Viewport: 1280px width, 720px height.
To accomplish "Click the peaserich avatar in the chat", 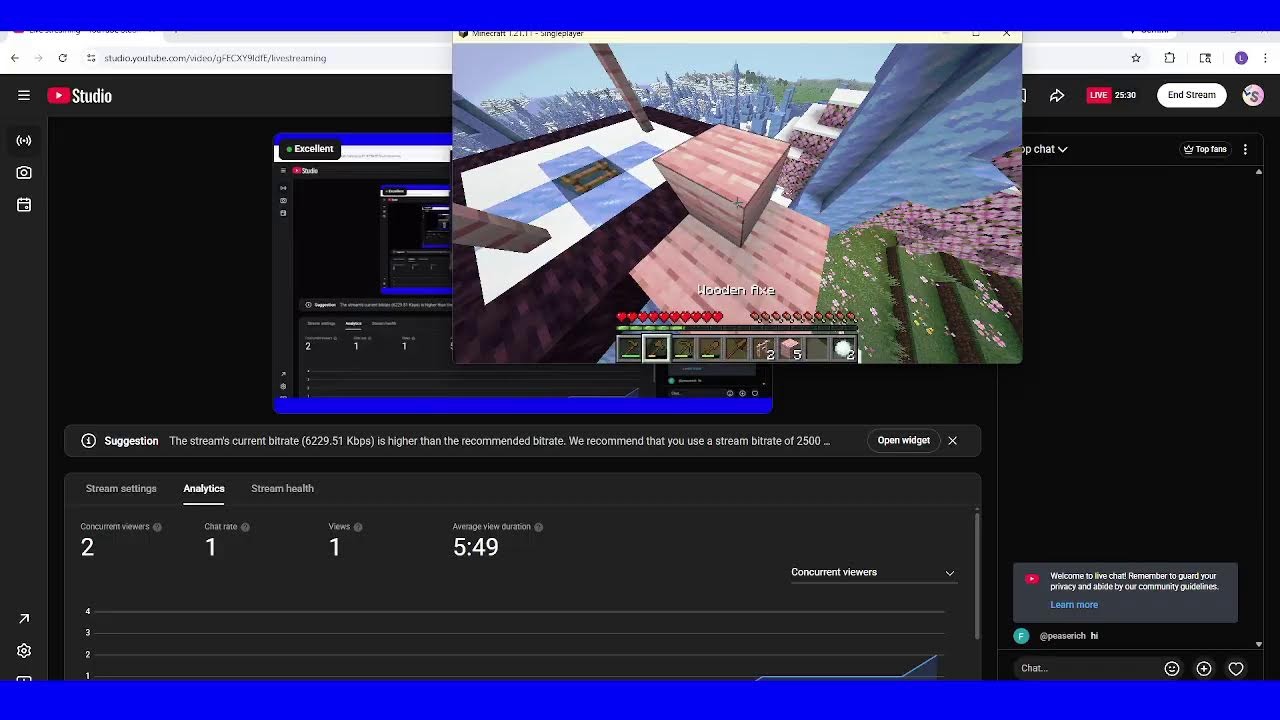I will coord(1021,636).
